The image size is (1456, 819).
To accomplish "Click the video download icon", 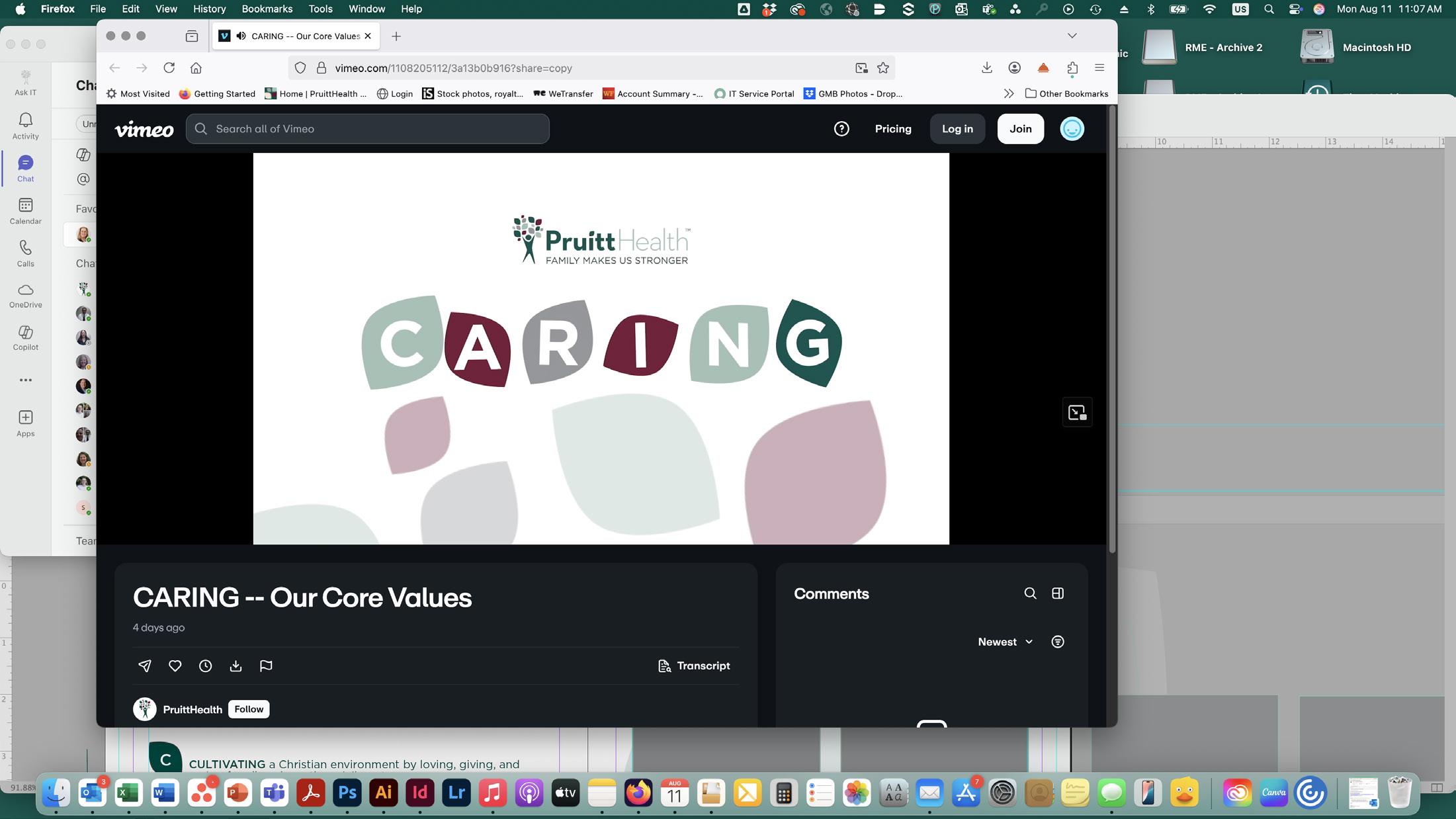I will 236,666.
